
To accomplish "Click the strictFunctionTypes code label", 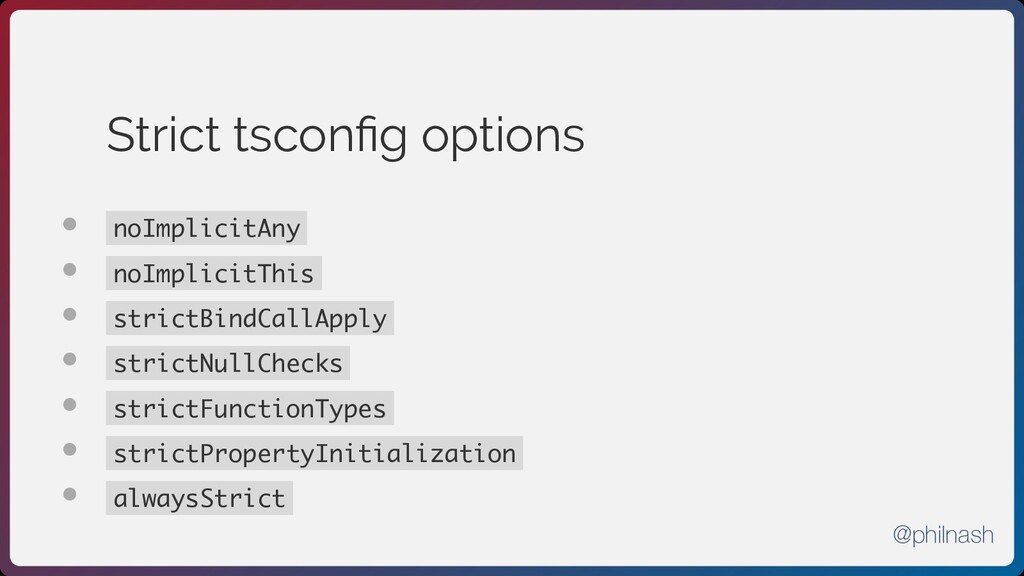I will click(249, 409).
